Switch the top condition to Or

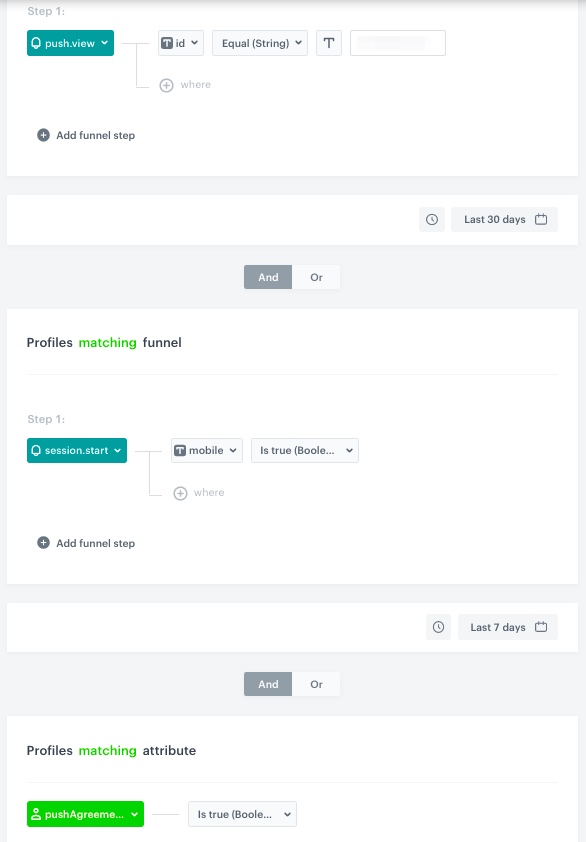316,277
